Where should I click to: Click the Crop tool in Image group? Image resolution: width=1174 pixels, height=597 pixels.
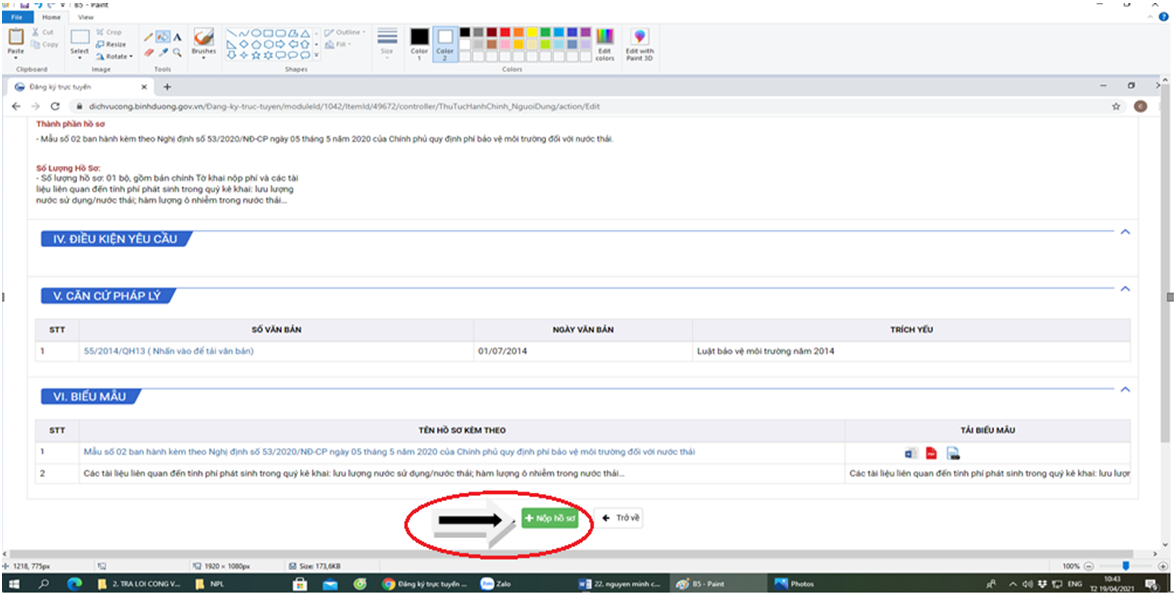[109, 32]
